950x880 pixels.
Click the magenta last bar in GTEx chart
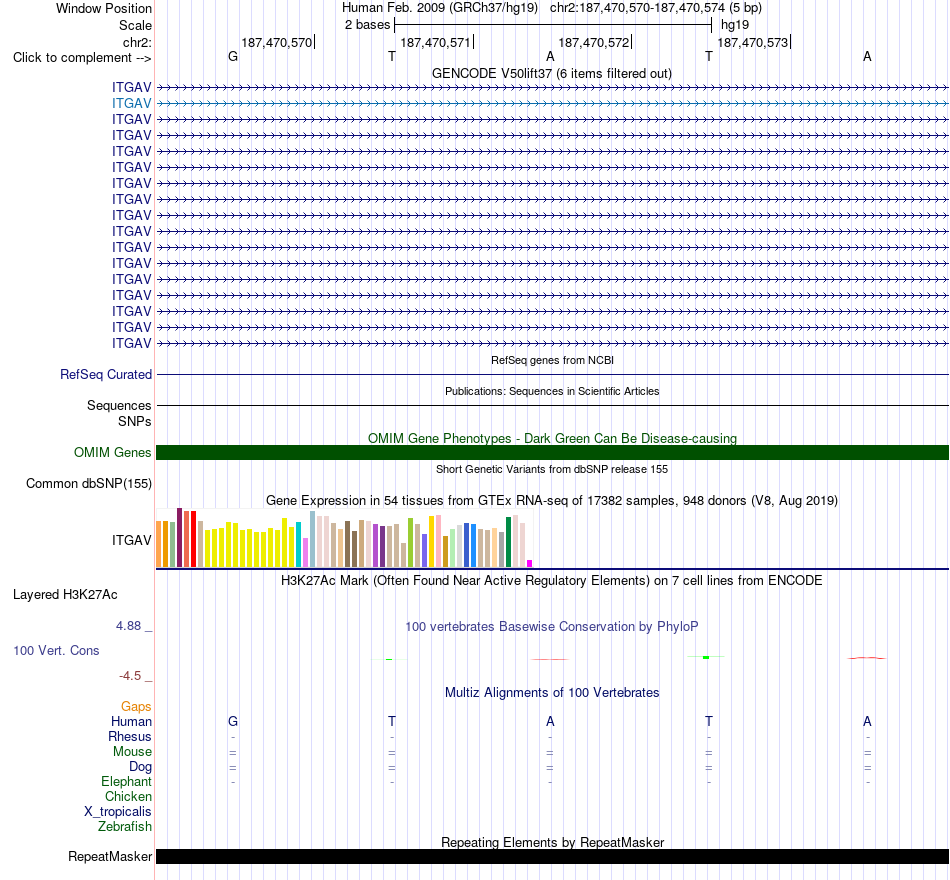(530, 564)
